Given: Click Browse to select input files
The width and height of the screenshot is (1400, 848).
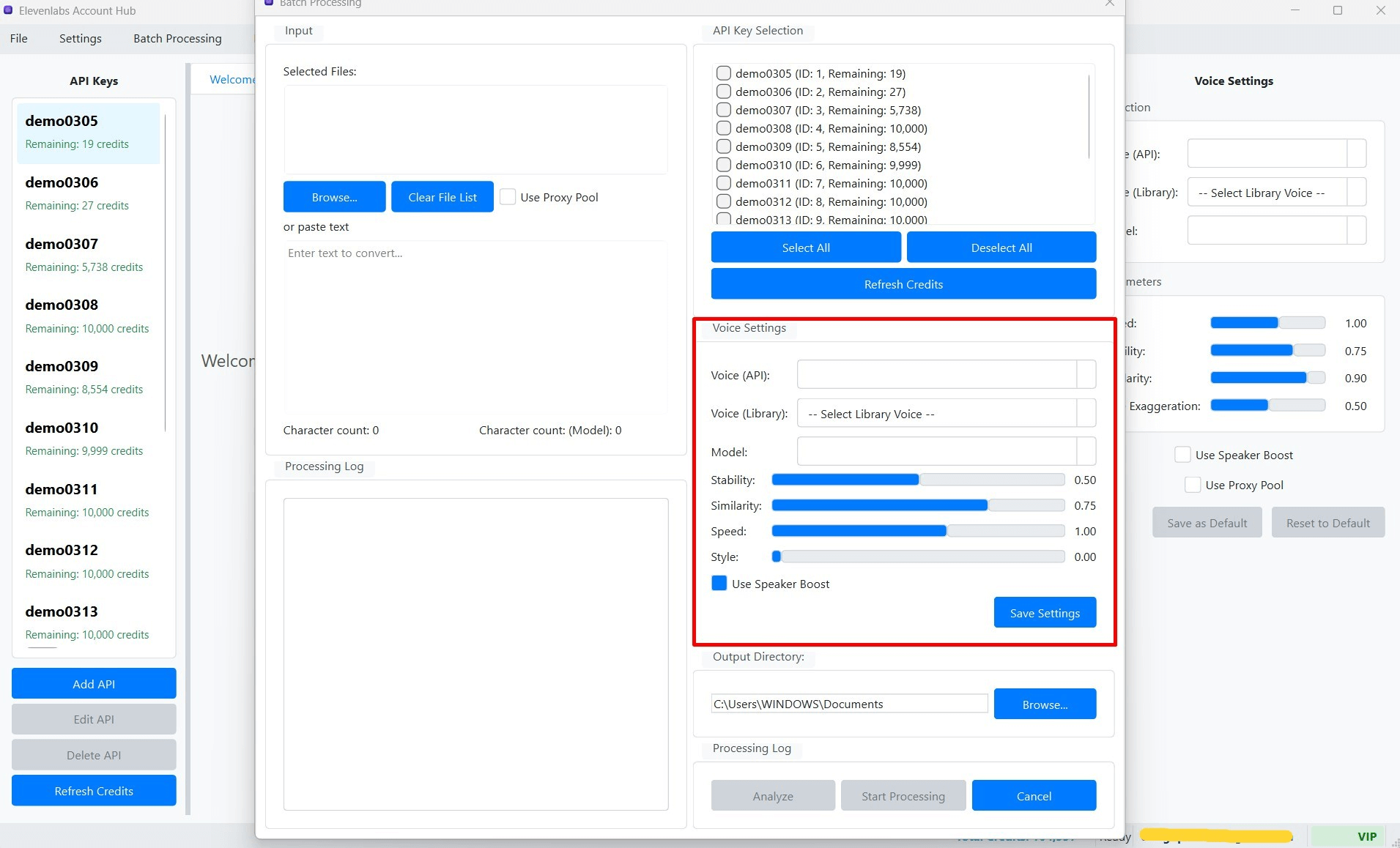Looking at the screenshot, I should tap(334, 197).
